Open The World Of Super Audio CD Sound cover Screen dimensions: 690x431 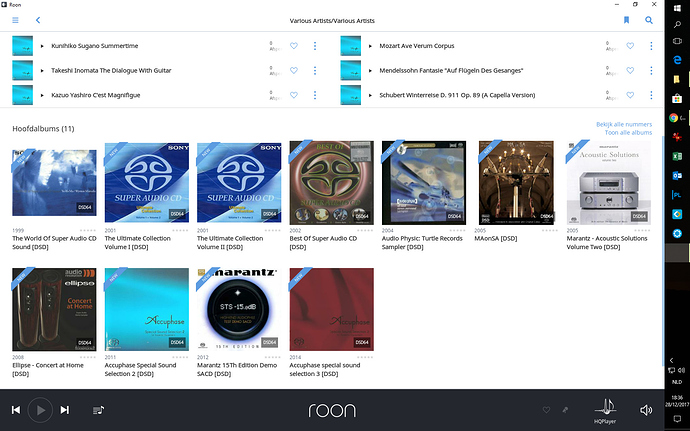55,183
